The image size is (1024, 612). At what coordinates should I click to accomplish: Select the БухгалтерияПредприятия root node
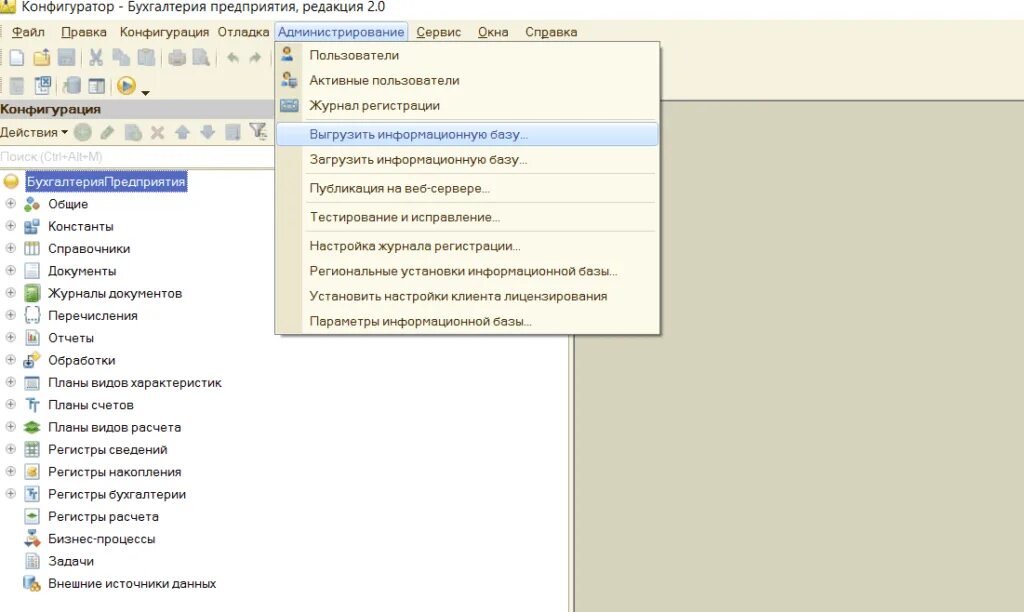pos(106,182)
